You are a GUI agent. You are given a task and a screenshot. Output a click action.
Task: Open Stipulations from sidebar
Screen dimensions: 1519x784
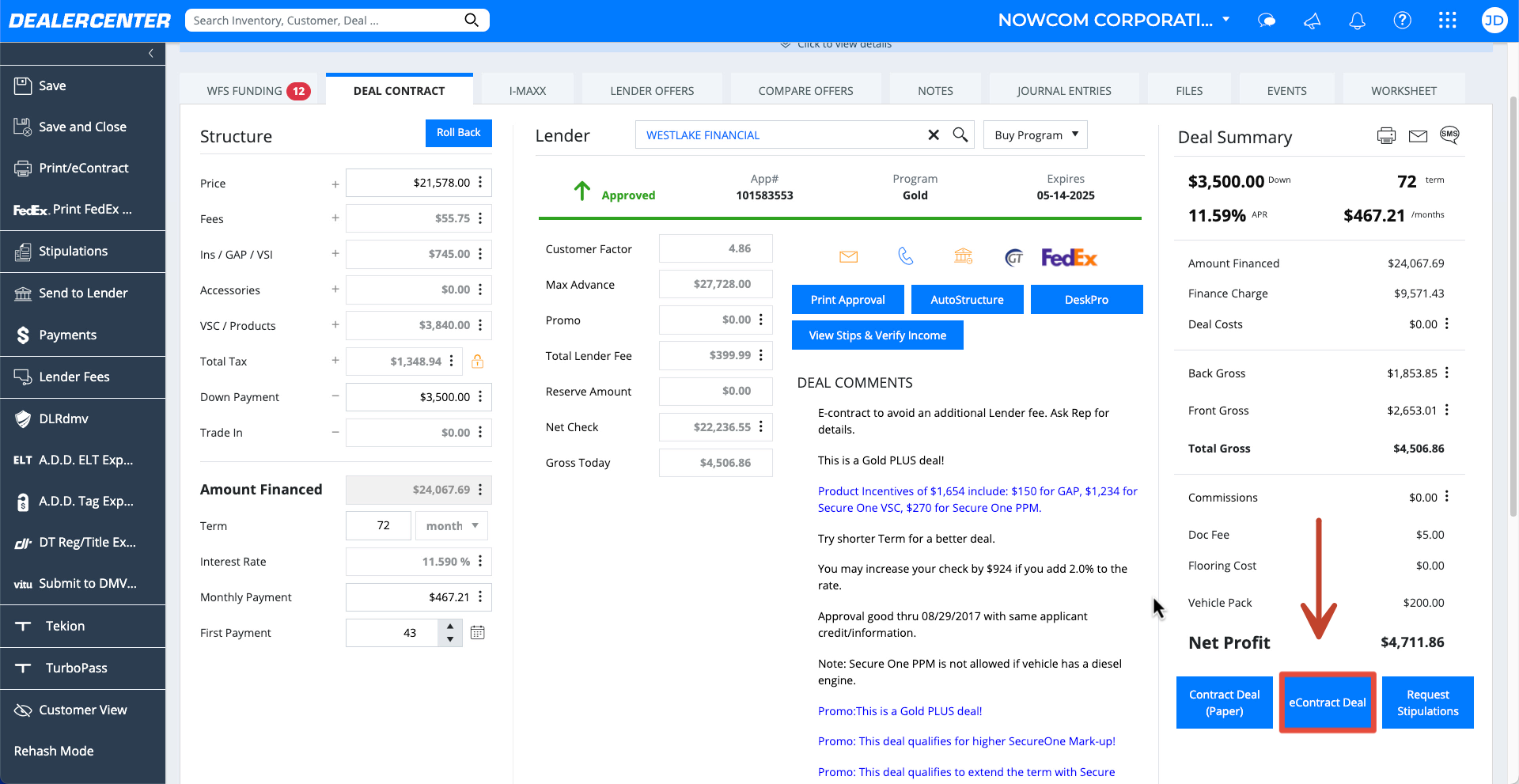click(x=82, y=251)
